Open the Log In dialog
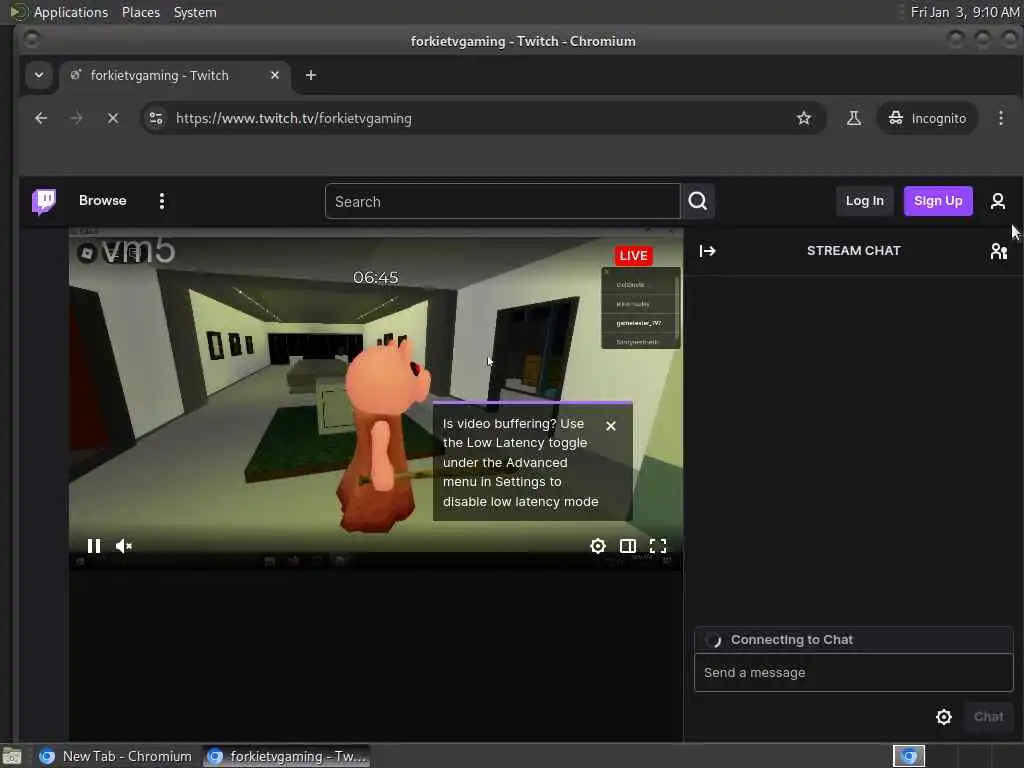 [x=864, y=200]
